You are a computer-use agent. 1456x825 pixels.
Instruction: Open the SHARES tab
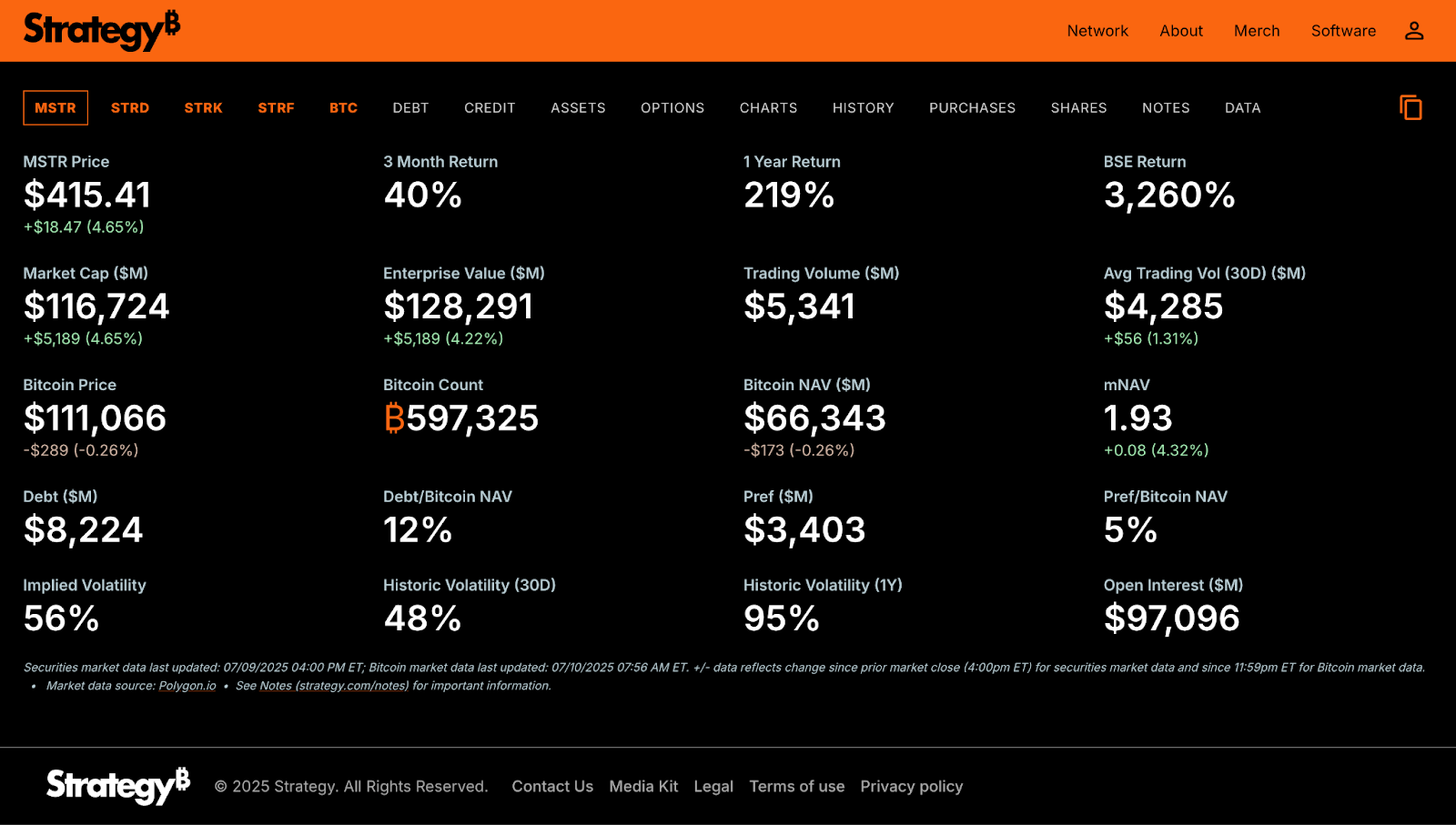click(1078, 107)
